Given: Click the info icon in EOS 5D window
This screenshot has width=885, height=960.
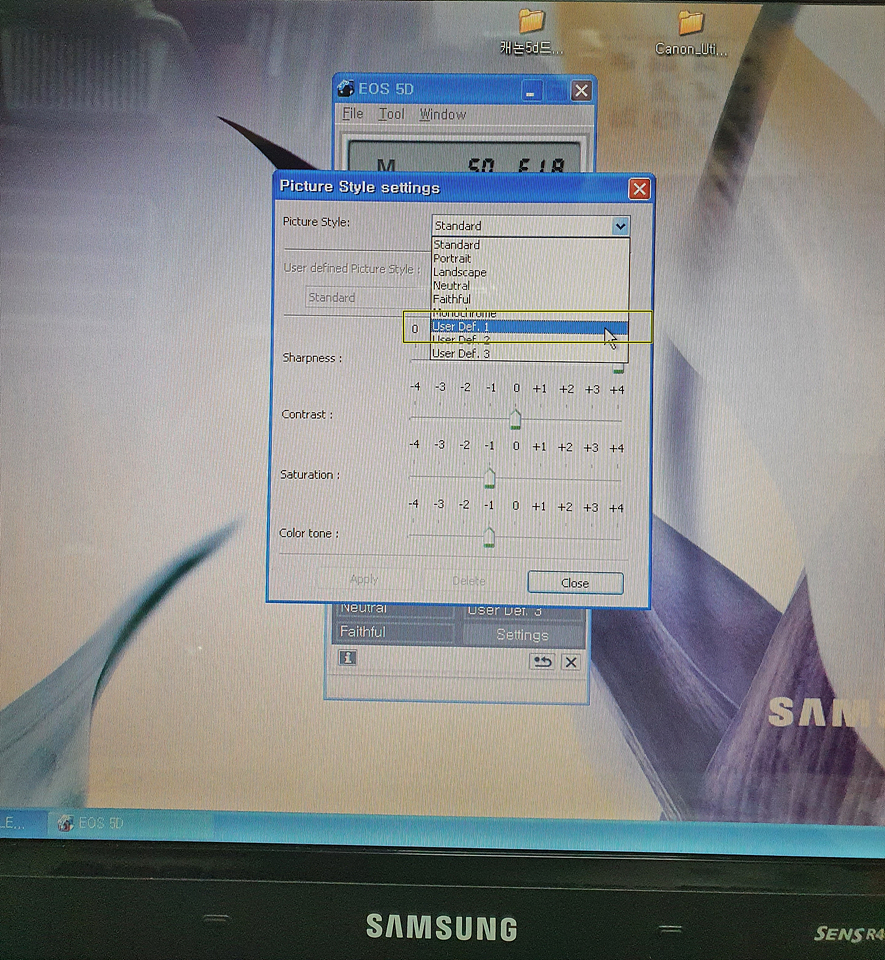Looking at the screenshot, I should pos(348,658).
